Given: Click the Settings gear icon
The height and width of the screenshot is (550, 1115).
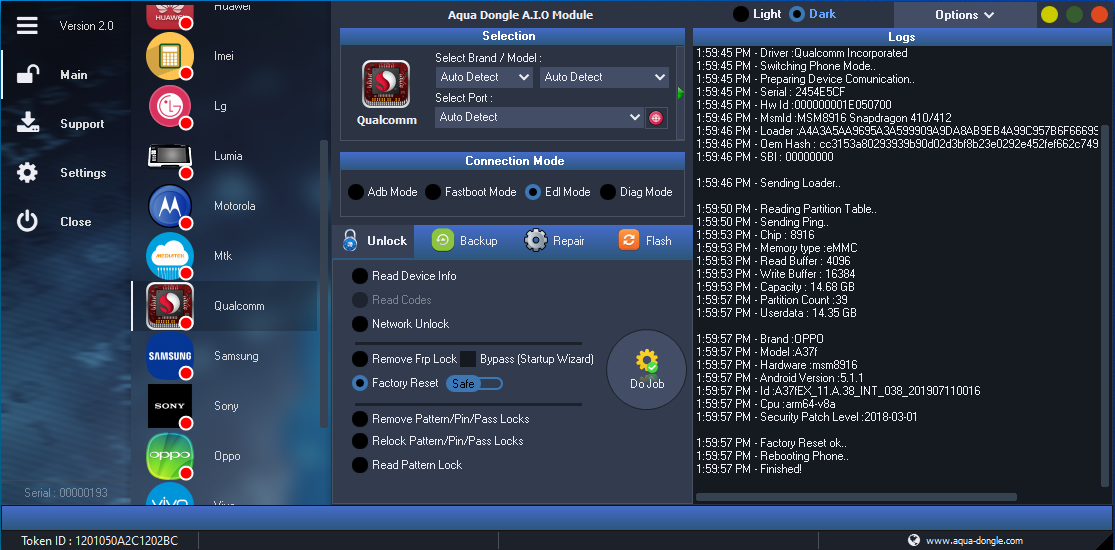Looking at the screenshot, I should pyautogui.click(x=27, y=172).
